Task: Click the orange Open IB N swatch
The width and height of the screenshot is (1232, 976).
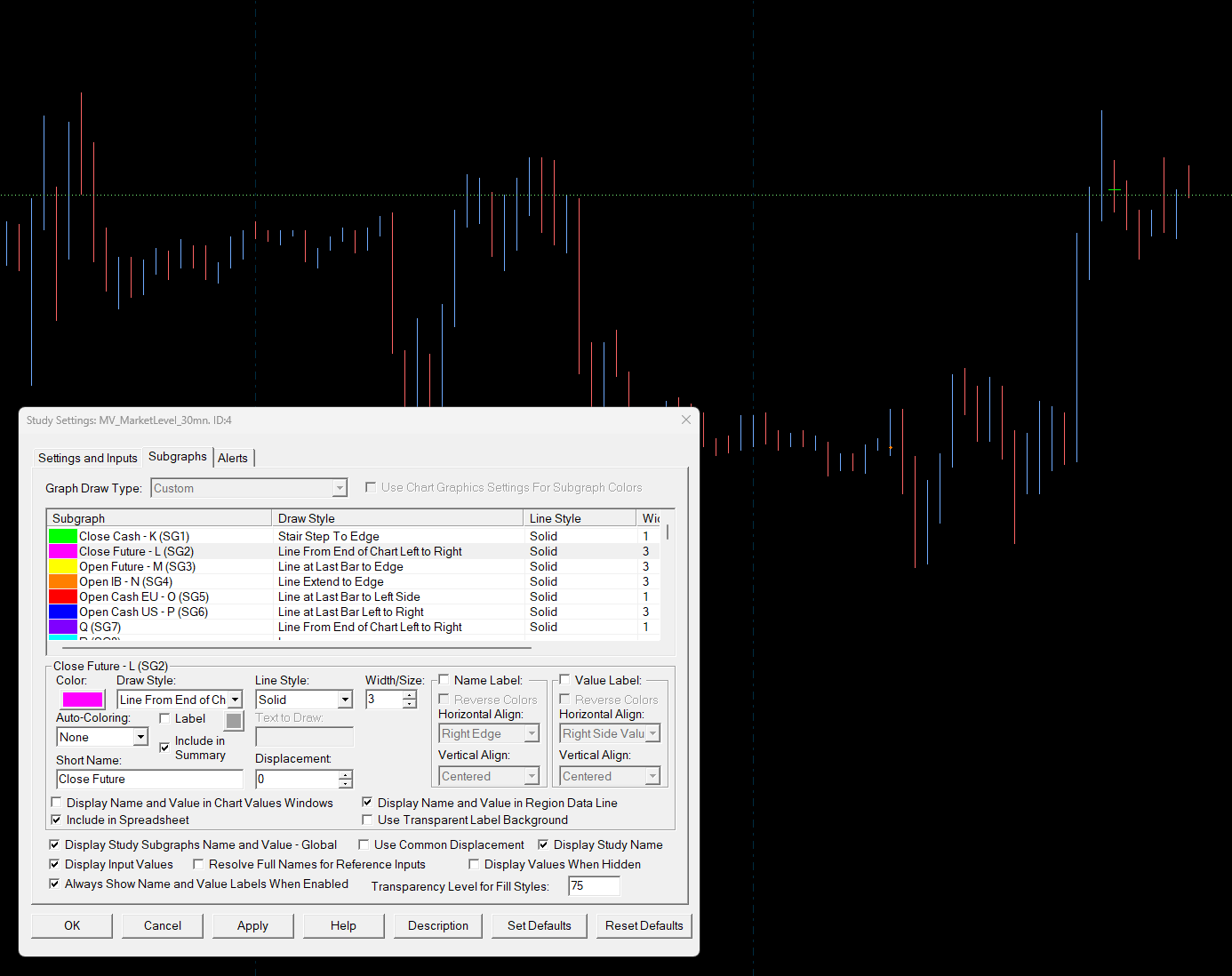Action: (x=63, y=581)
